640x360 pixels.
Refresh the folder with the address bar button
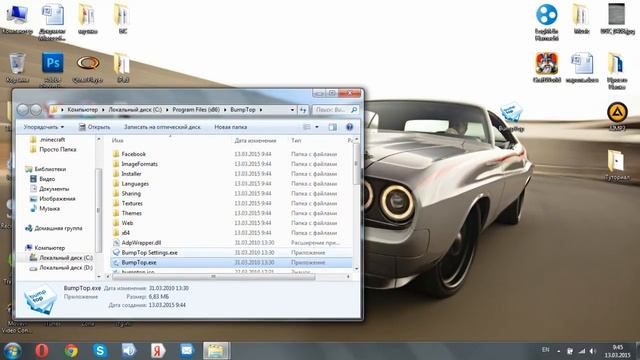click(303, 110)
